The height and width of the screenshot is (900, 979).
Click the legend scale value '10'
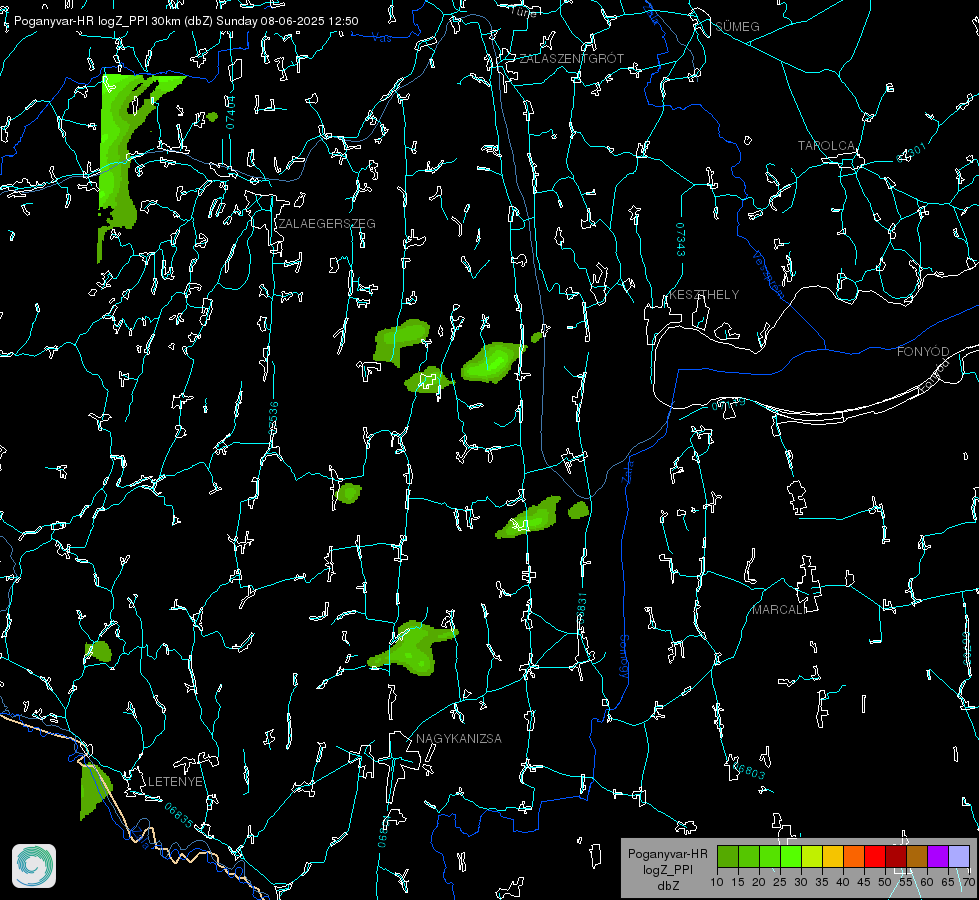tap(717, 883)
